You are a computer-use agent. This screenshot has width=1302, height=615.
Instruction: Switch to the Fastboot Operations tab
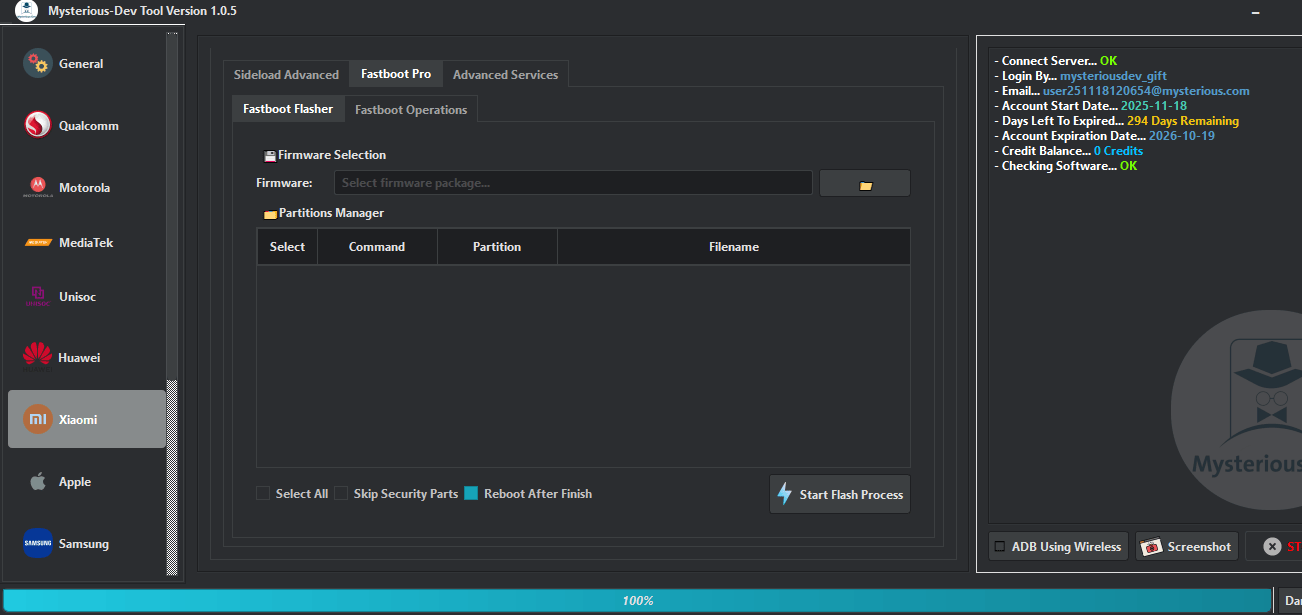[411, 109]
